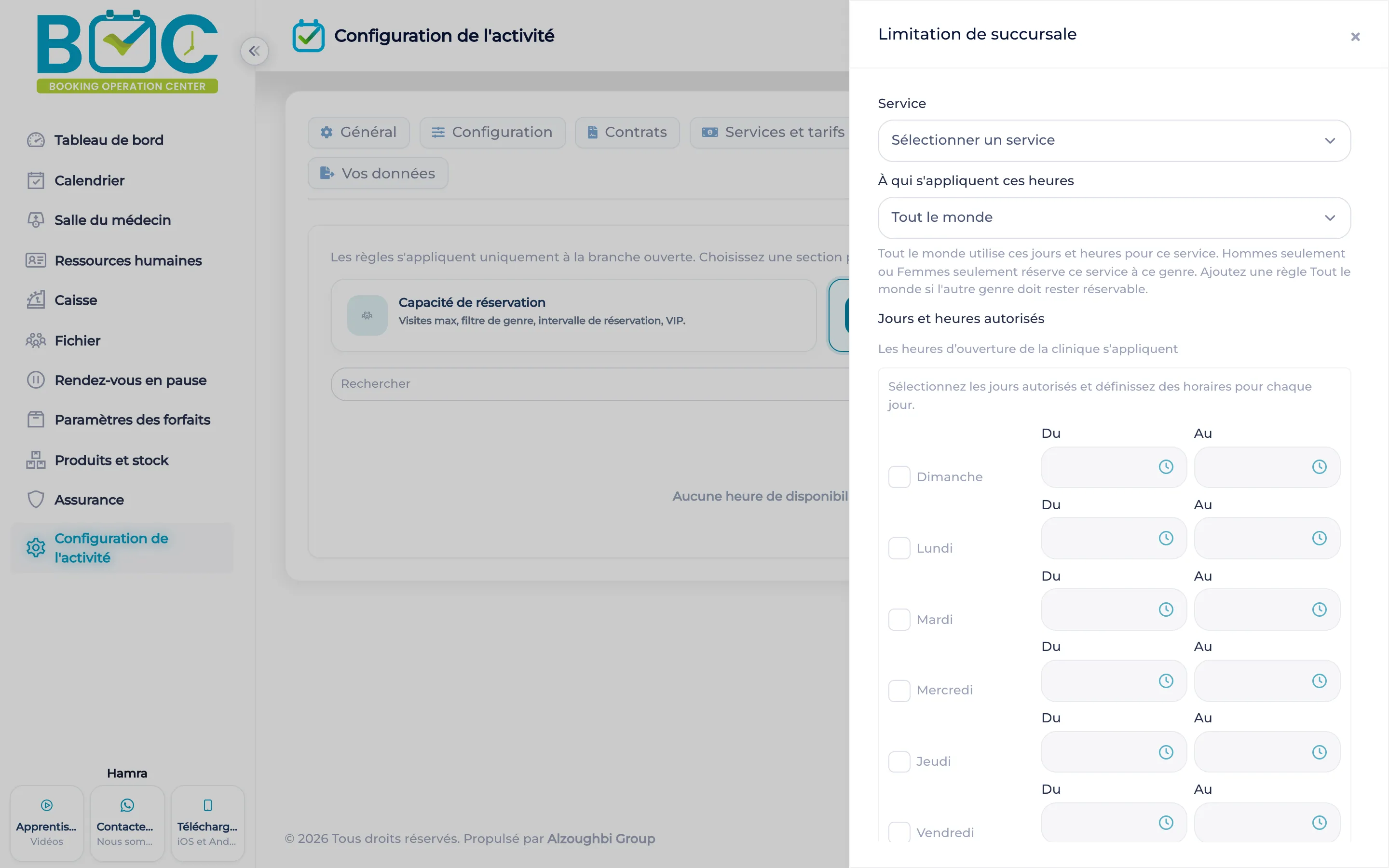1389x868 pixels.
Task: Click the Contactez-nous WhatsApp button
Action: click(x=127, y=823)
